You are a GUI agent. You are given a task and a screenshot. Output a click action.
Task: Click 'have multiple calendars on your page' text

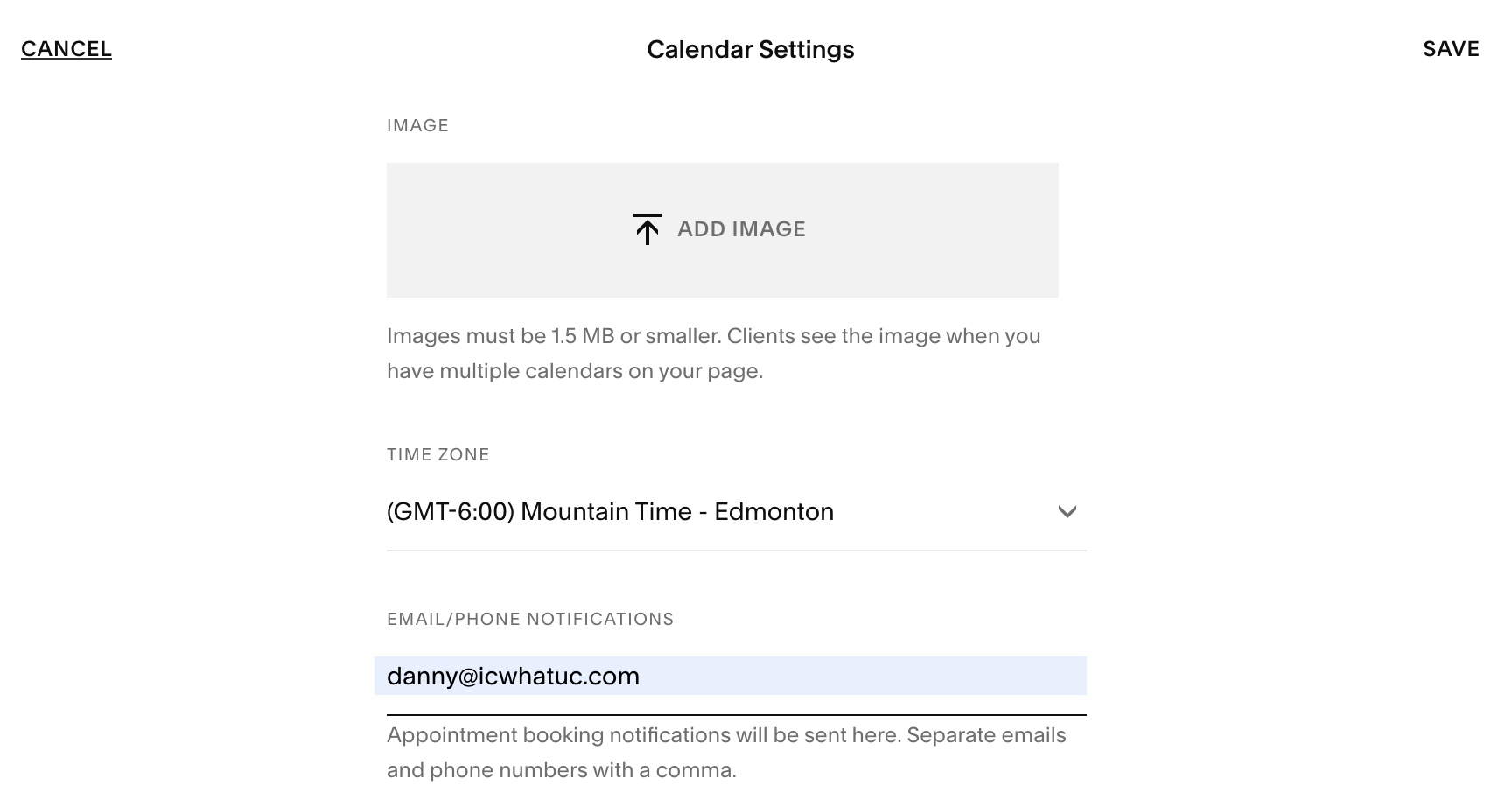[x=575, y=371]
